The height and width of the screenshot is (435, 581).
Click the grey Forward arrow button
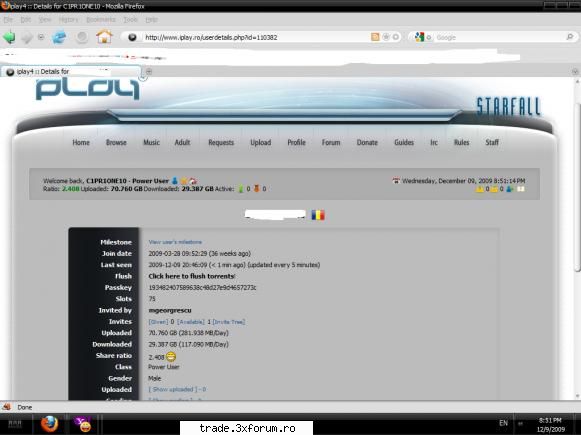(x=27, y=37)
